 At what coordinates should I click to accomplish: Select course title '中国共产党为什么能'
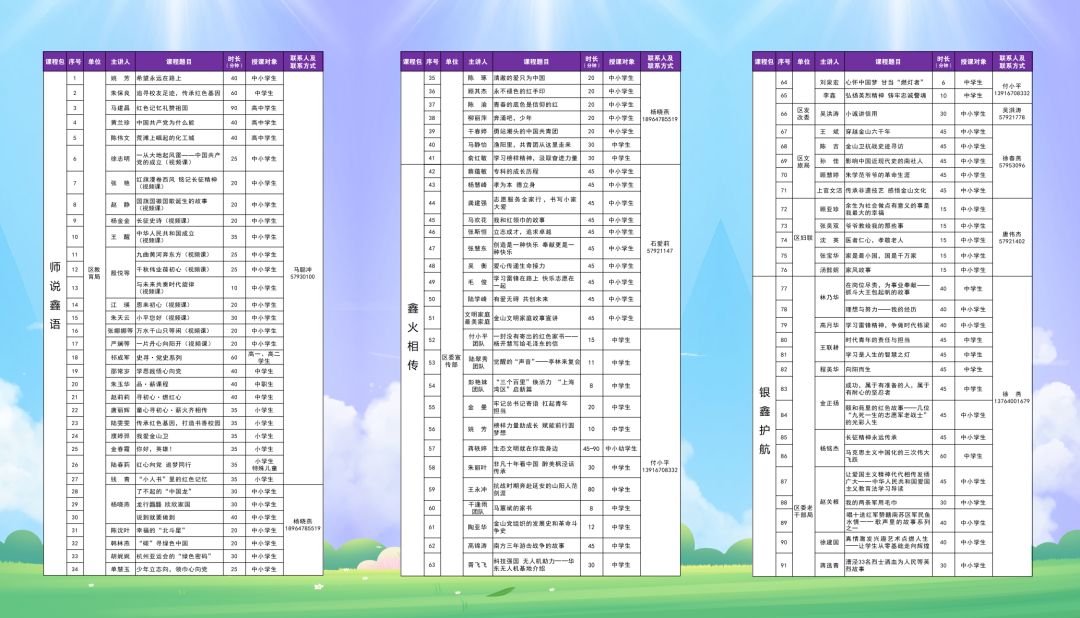pyautogui.click(x=164, y=123)
